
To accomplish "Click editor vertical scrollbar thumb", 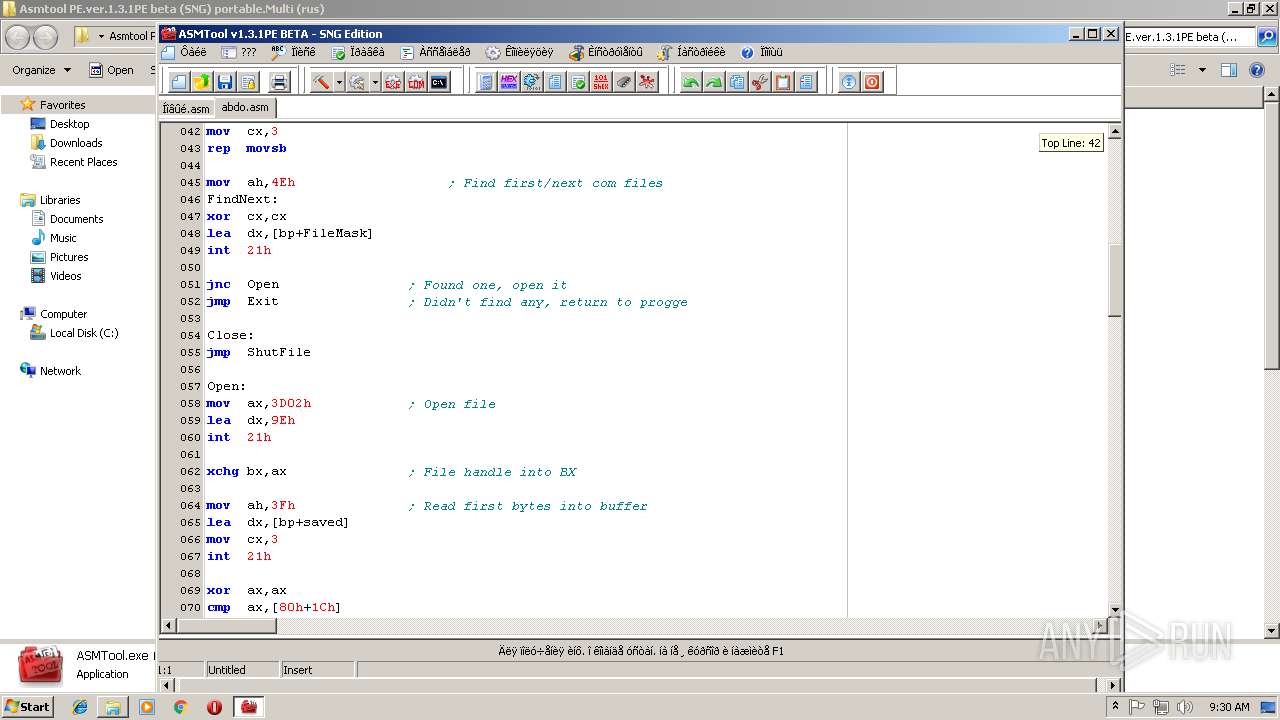I will pos(1114,279).
